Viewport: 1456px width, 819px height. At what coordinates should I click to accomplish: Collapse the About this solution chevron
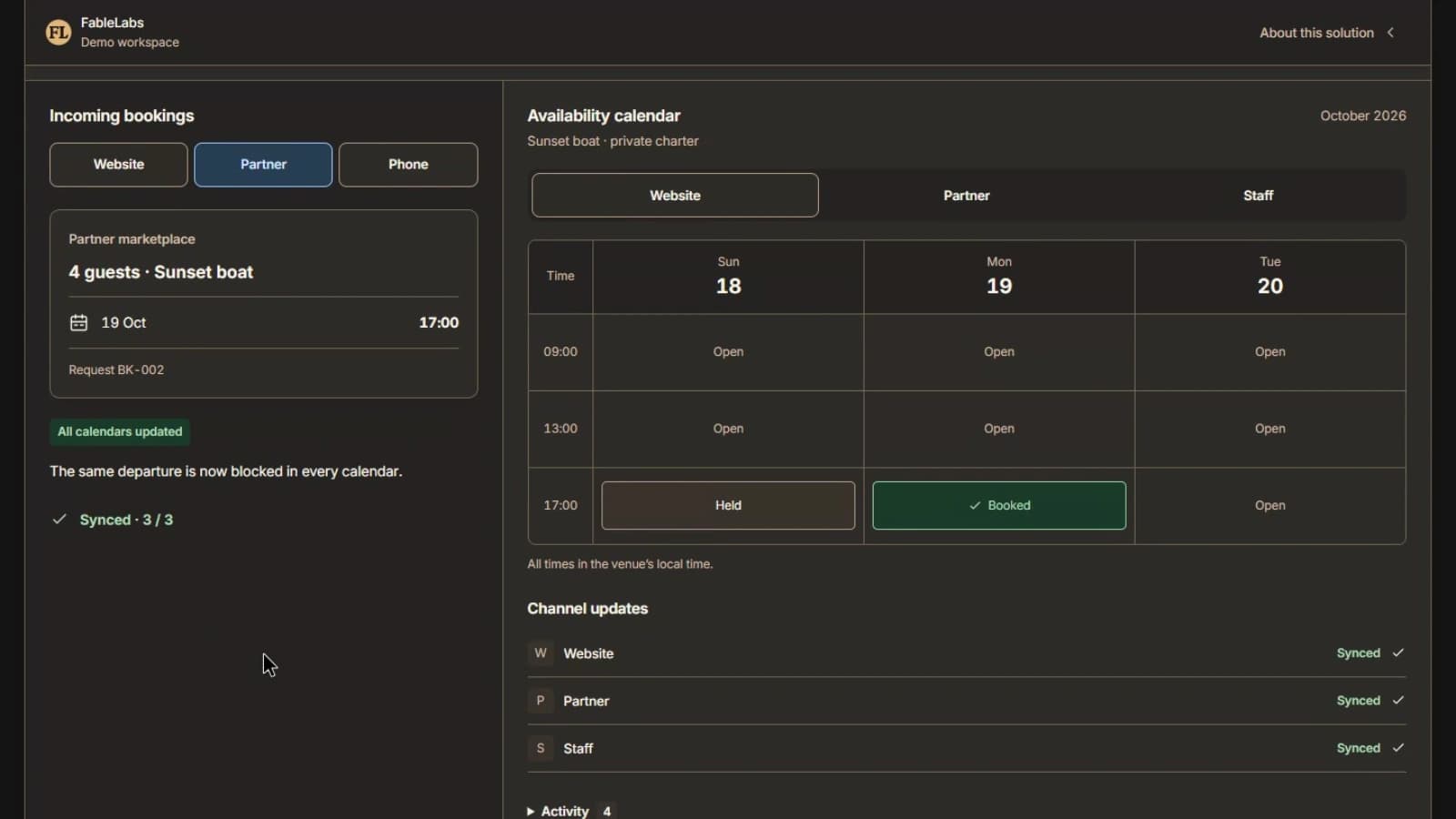[1390, 33]
